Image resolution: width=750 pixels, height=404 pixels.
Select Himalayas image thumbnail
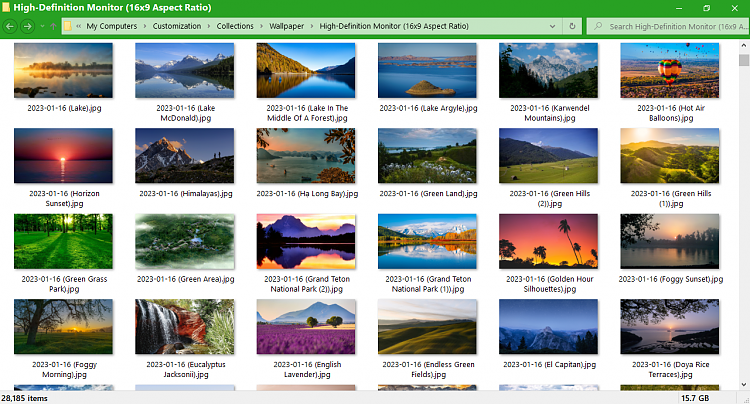pyautogui.click(x=185, y=155)
